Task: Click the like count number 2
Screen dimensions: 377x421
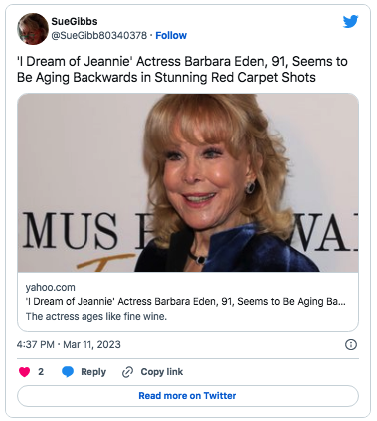Action: (x=41, y=372)
